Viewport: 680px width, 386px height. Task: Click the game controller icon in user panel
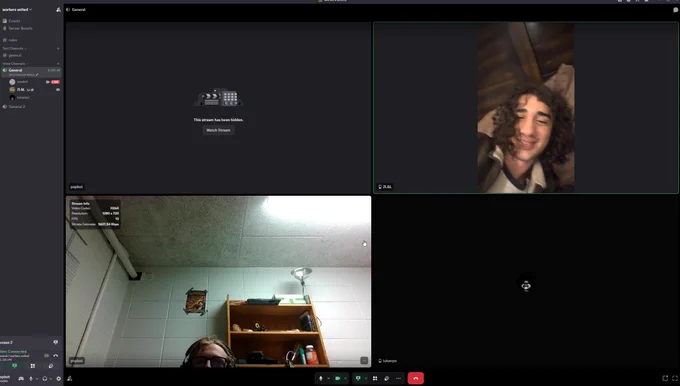[21, 379]
